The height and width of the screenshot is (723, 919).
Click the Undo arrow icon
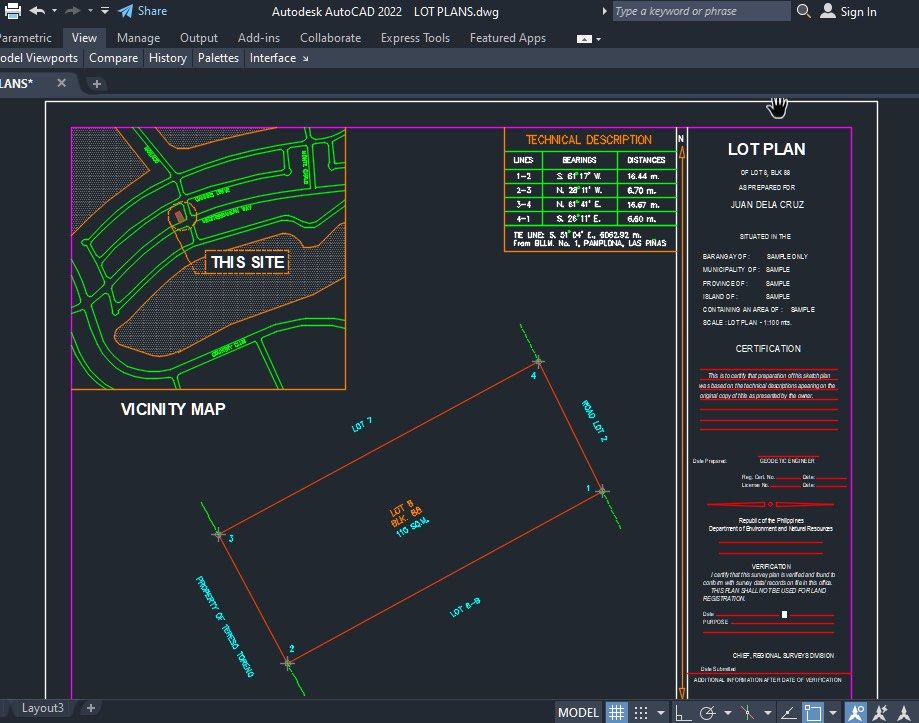click(37, 11)
